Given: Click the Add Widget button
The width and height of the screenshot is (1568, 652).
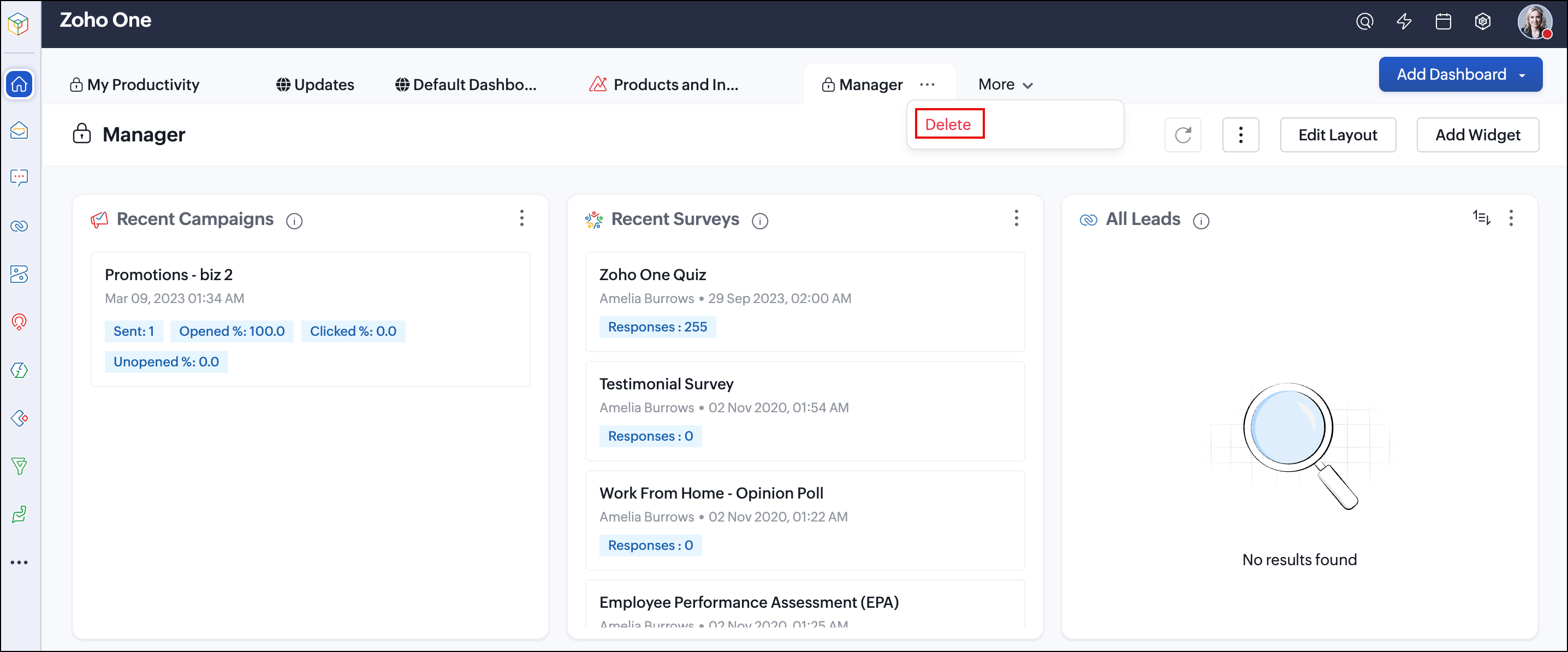Looking at the screenshot, I should click(x=1477, y=134).
